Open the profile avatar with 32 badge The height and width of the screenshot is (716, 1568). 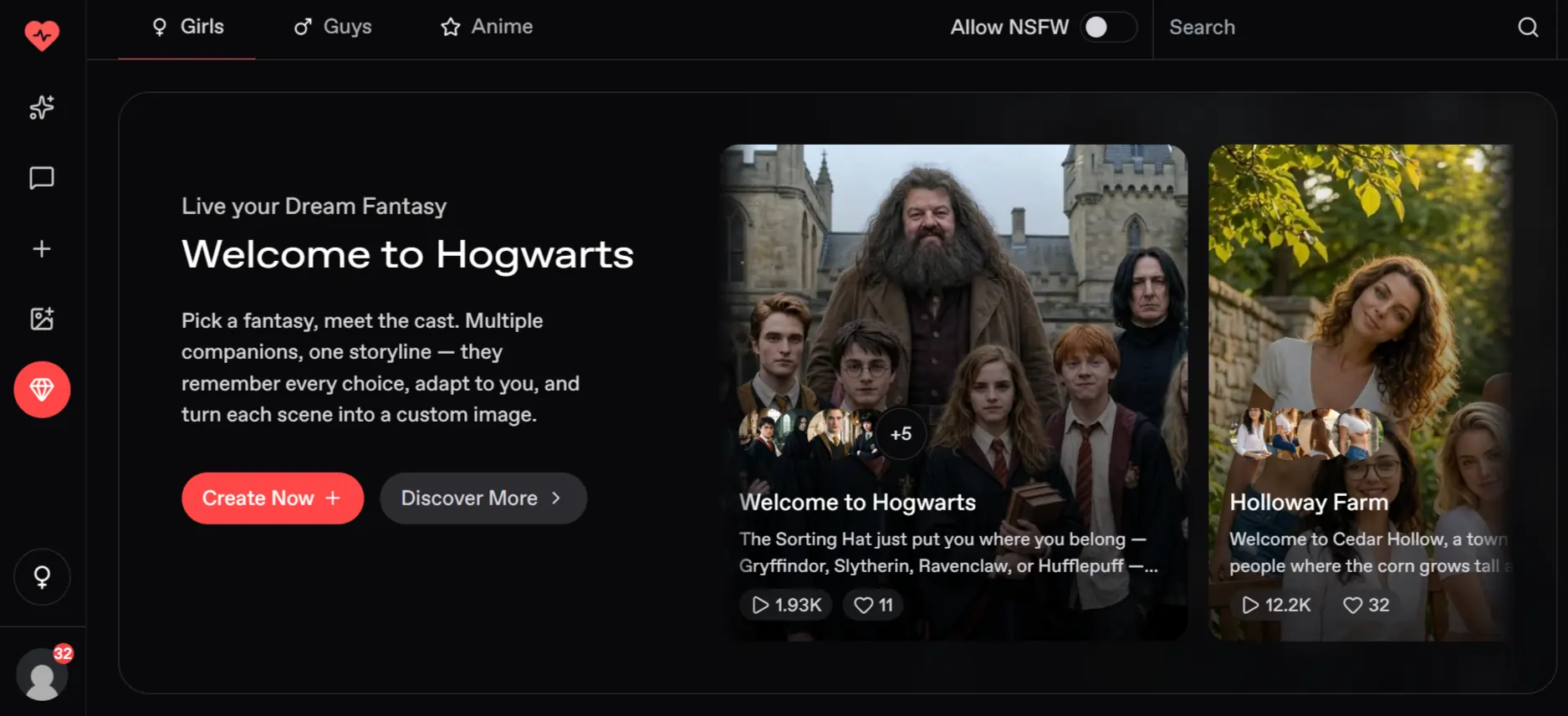click(42, 674)
